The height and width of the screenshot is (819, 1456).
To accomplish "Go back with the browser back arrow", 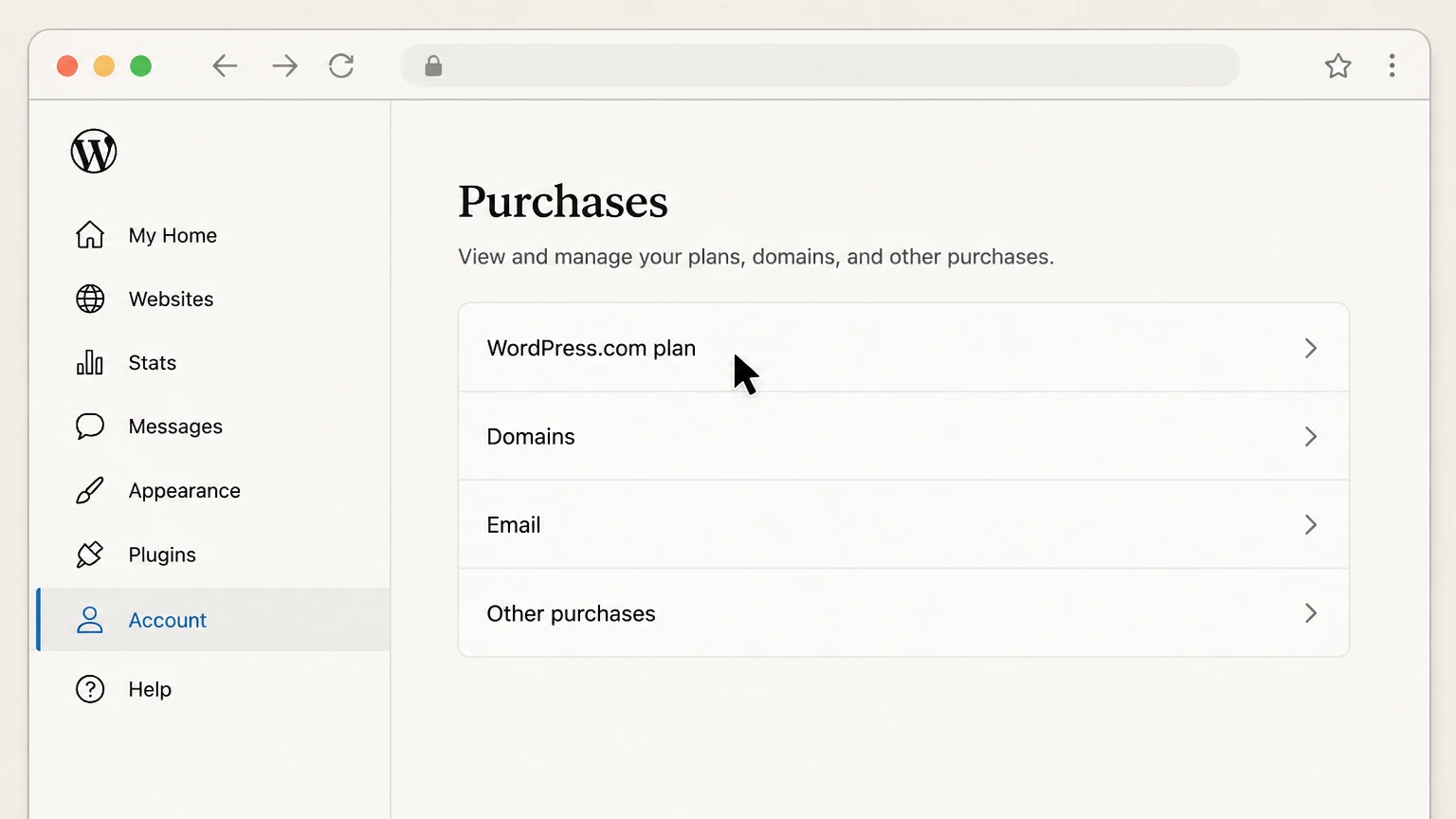I will point(225,65).
